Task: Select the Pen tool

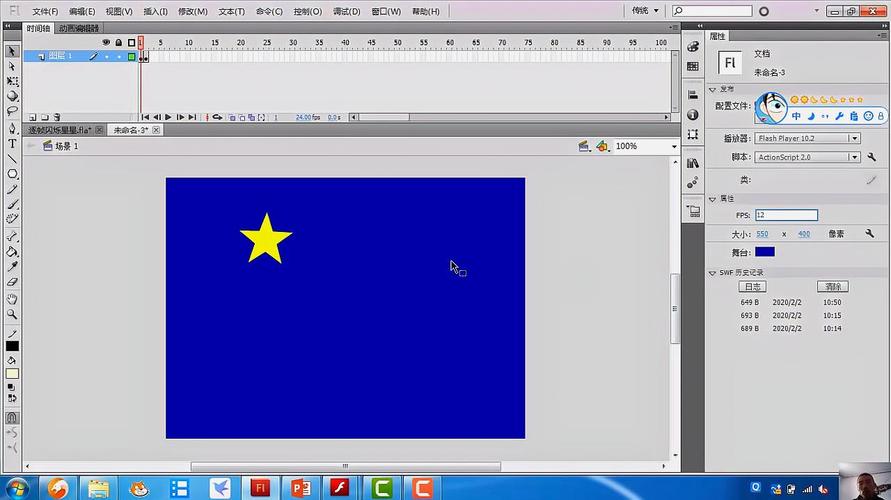Action: pos(11,129)
